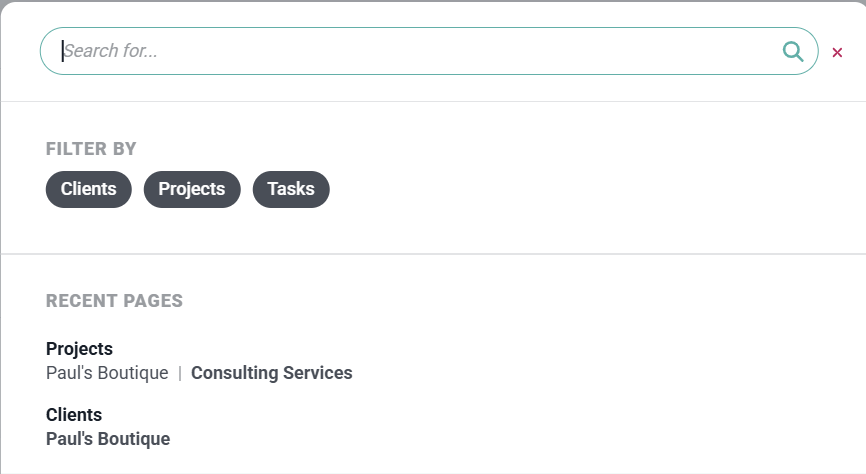The image size is (866, 474).
Task: Filter search results by Projects
Action: (x=192, y=189)
